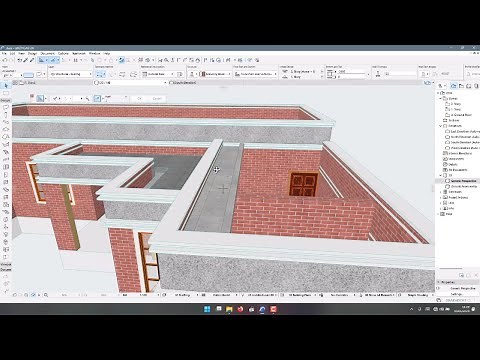The height and width of the screenshot is (360, 480).
Task: Expand the Lists folder in Navigator
Action: pos(440,203)
